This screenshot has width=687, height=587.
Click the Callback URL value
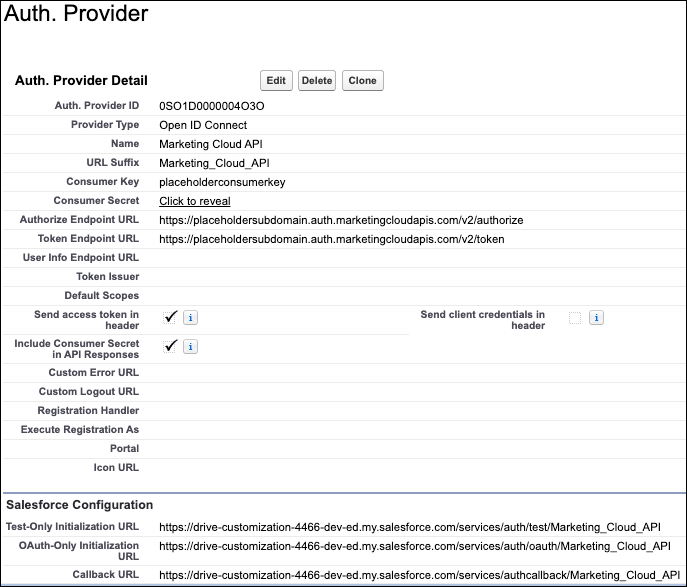coord(419,575)
